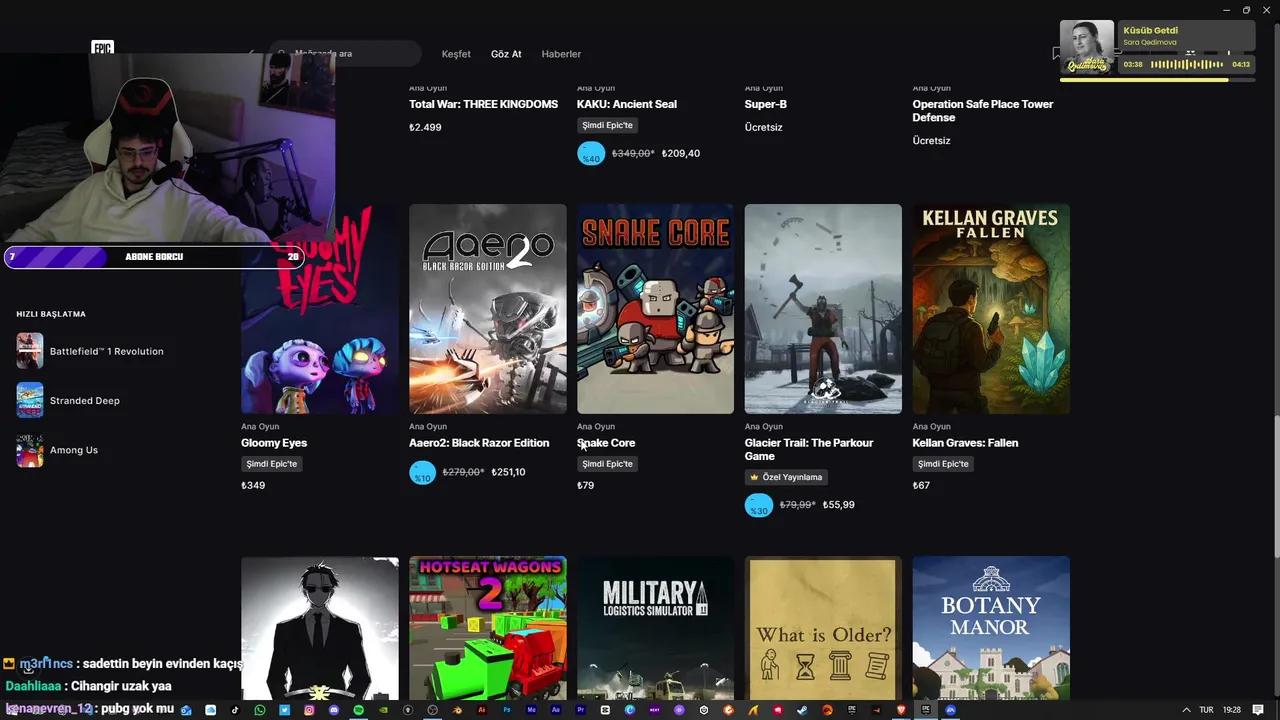Image resolution: width=1280 pixels, height=720 pixels.
Task: Open the Epic Games logo home
Action: point(102,47)
